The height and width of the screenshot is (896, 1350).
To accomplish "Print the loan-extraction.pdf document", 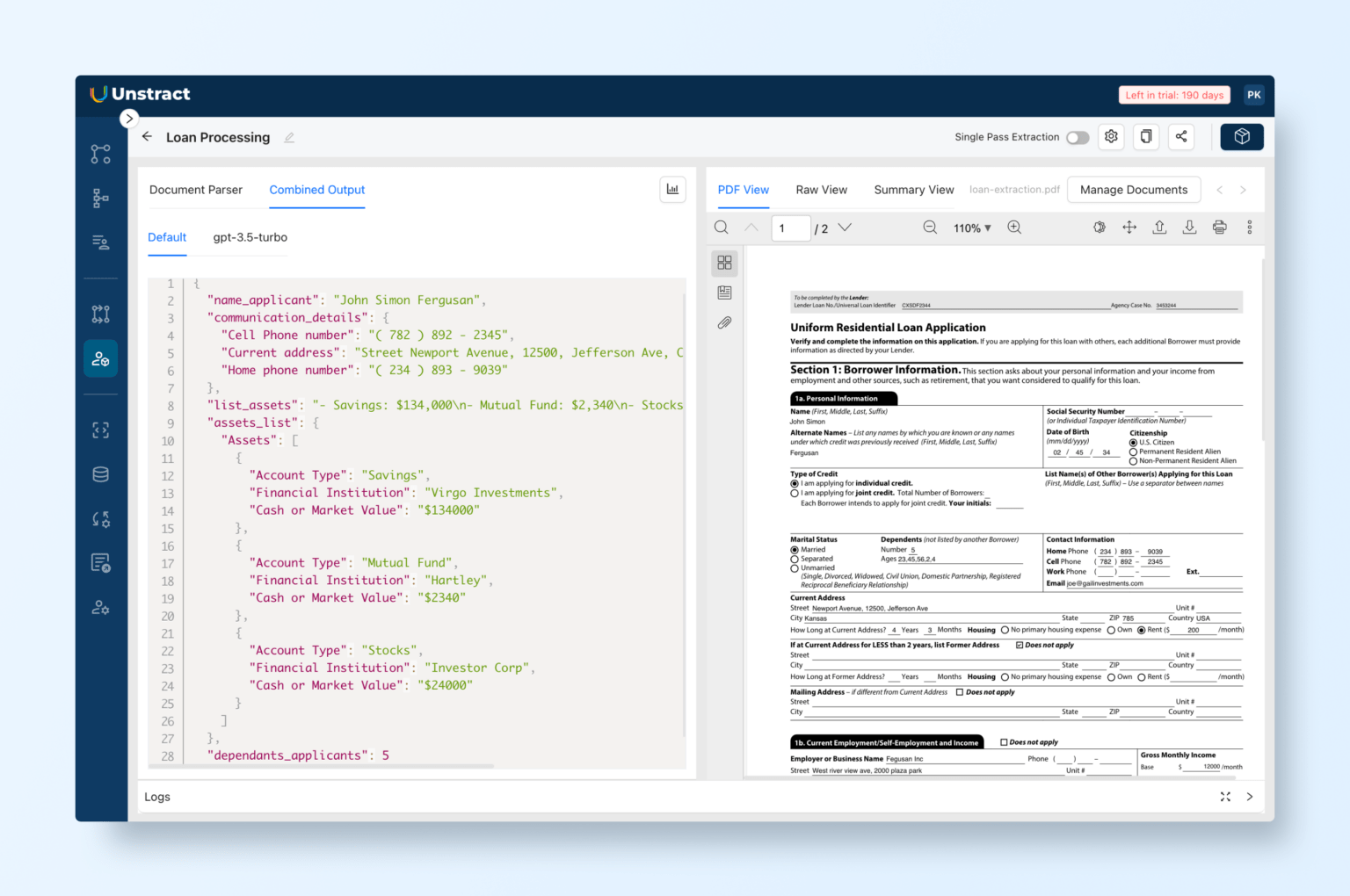I will [x=1220, y=227].
